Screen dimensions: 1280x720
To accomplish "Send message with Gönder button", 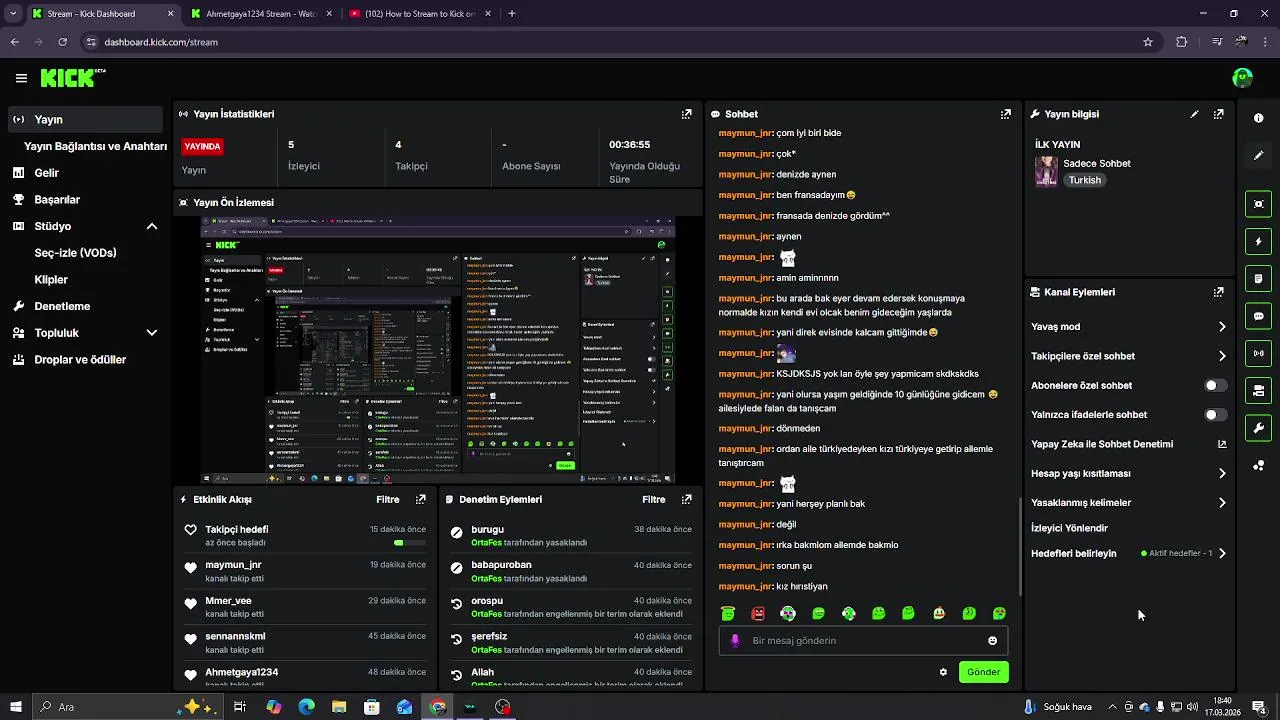I will click(983, 672).
